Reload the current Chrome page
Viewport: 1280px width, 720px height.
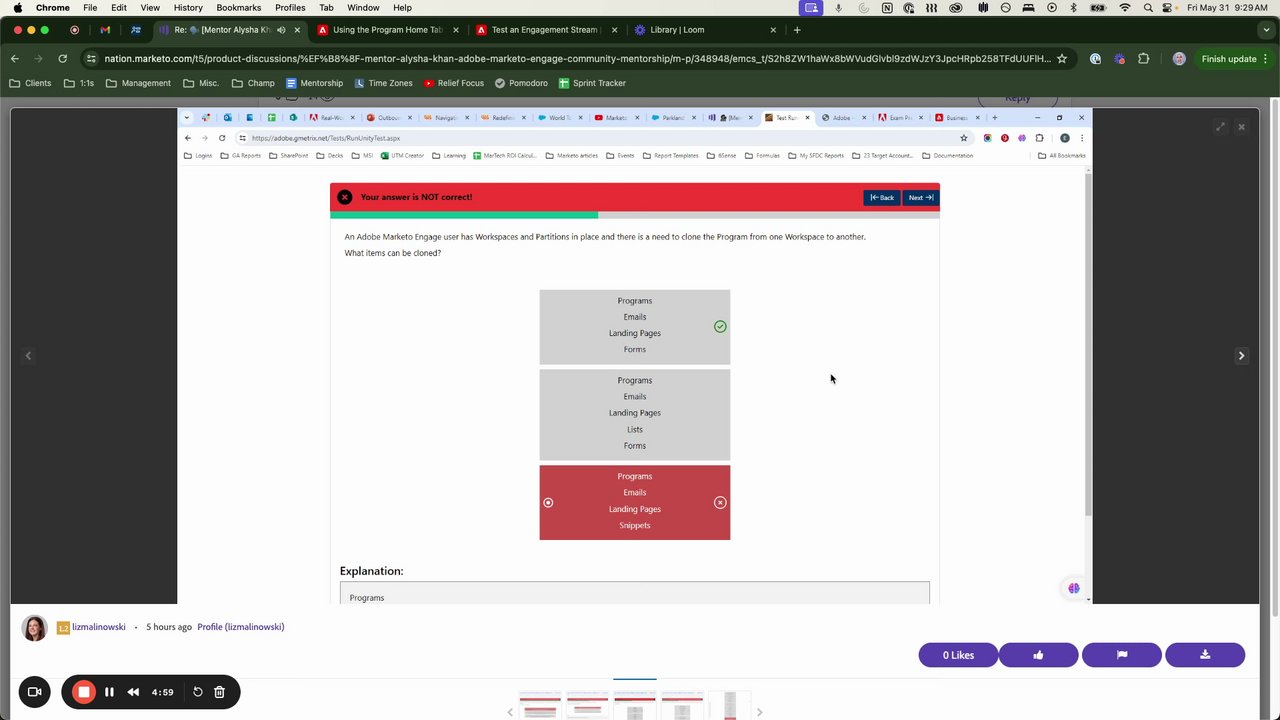(62, 59)
